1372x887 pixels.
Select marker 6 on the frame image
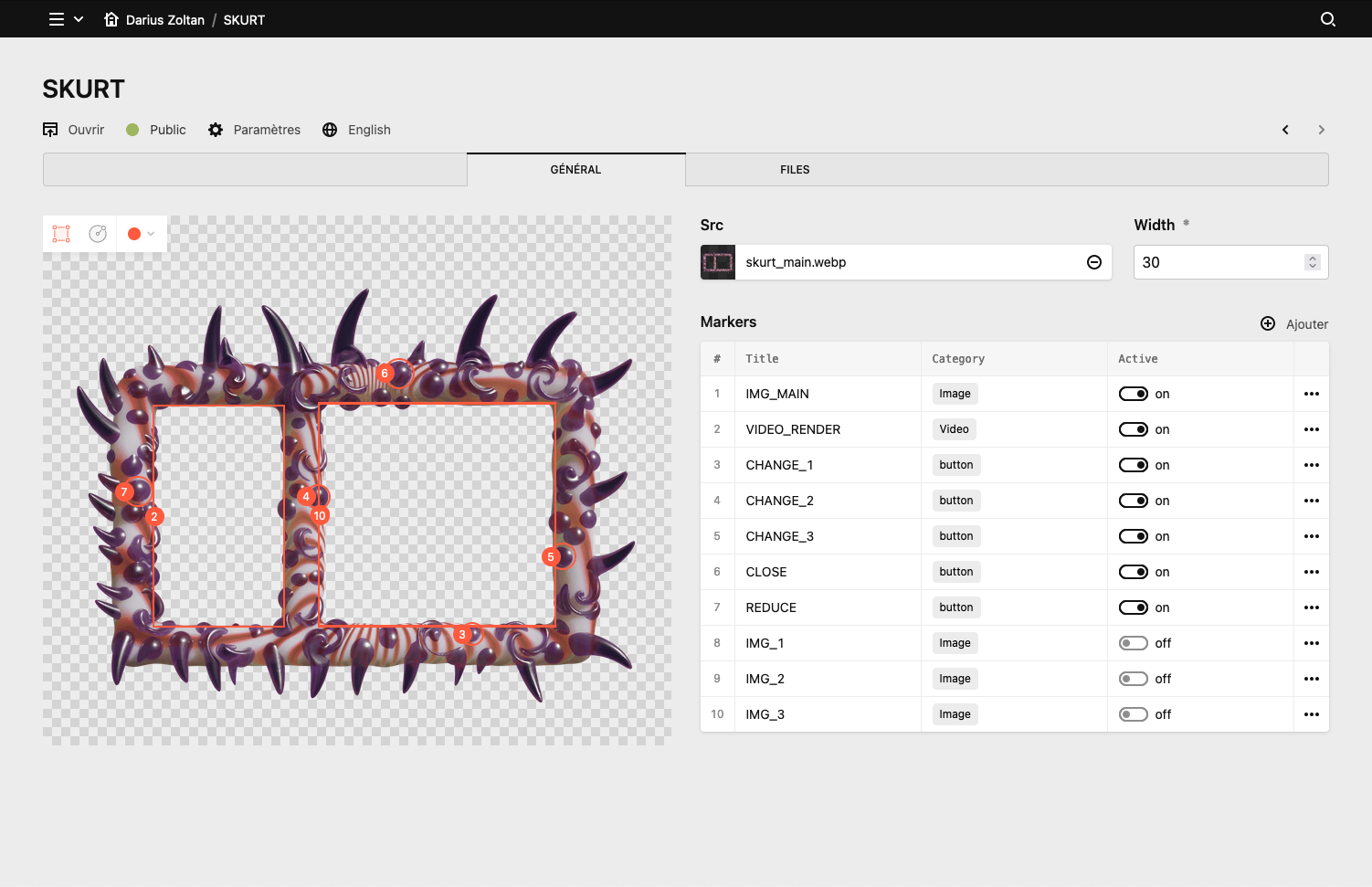(385, 373)
